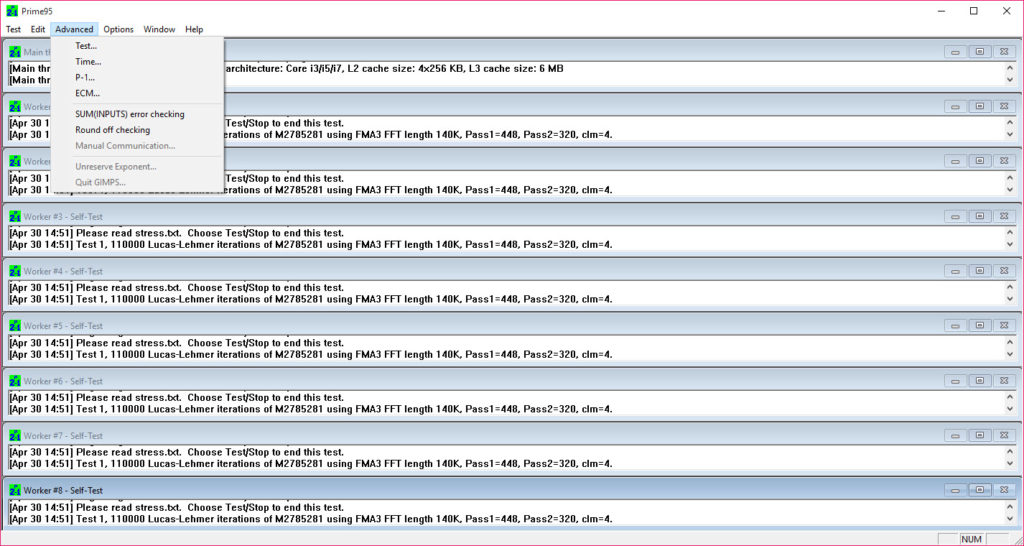The height and width of the screenshot is (546, 1024).
Task: Open the Window menu
Action: coord(159,29)
